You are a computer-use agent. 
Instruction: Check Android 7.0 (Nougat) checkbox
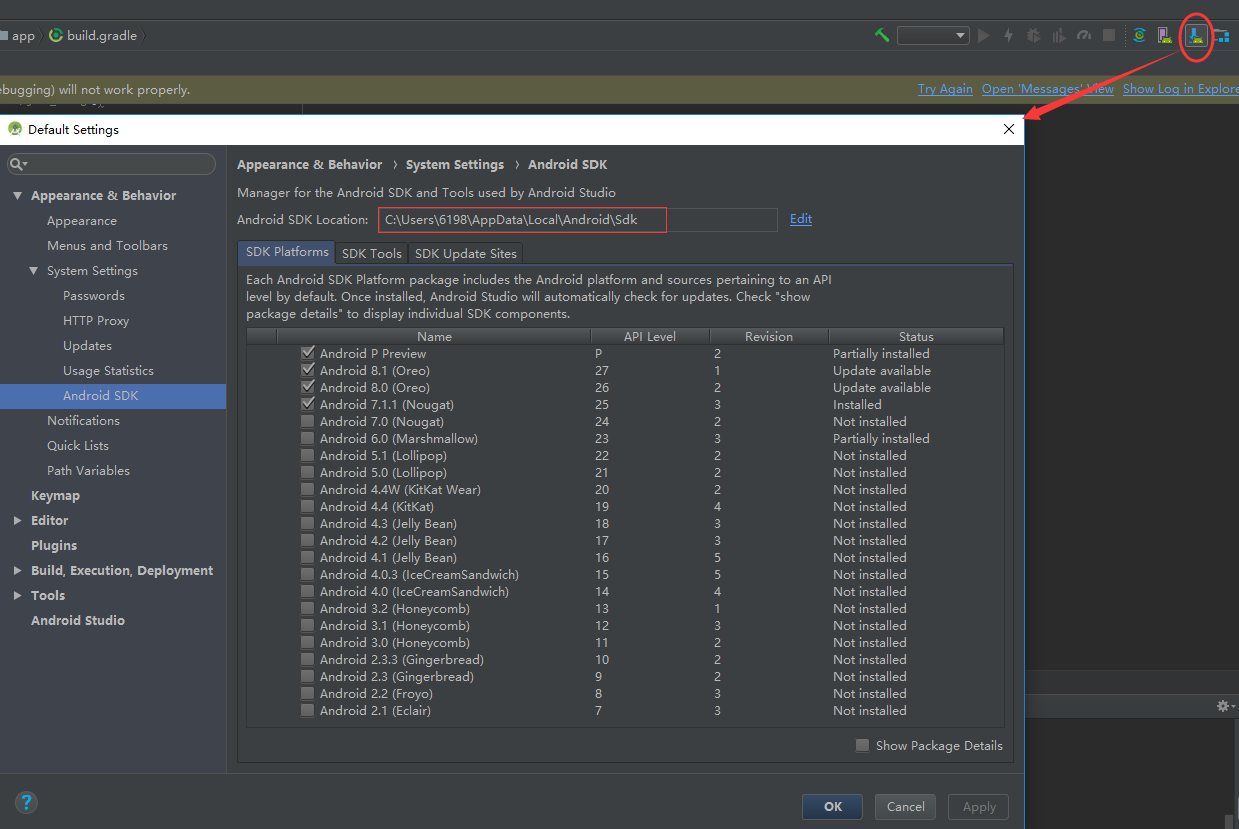pyautogui.click(x=308, y=421)
